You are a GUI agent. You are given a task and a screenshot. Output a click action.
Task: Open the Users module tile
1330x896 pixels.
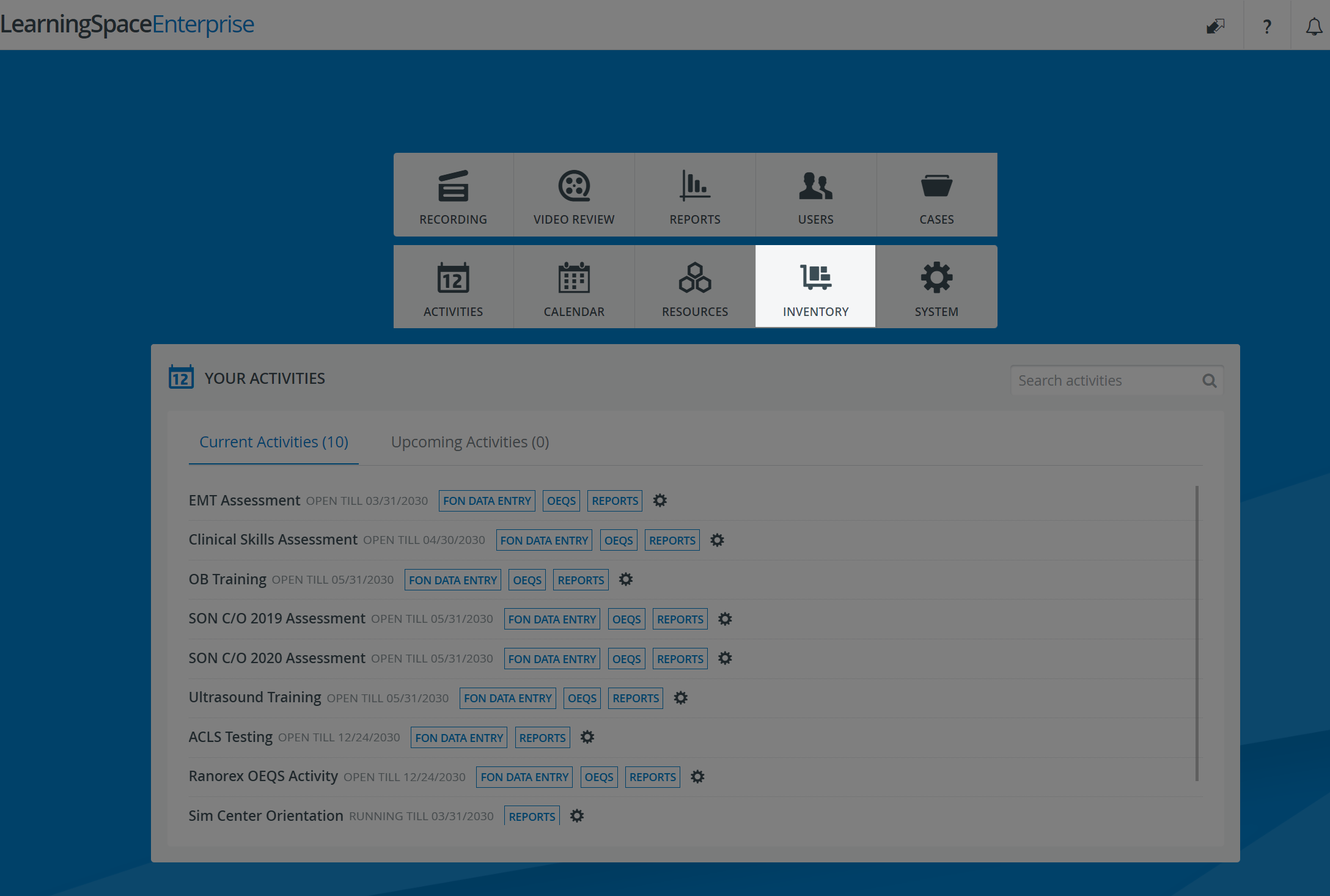(x=815, y=194)
